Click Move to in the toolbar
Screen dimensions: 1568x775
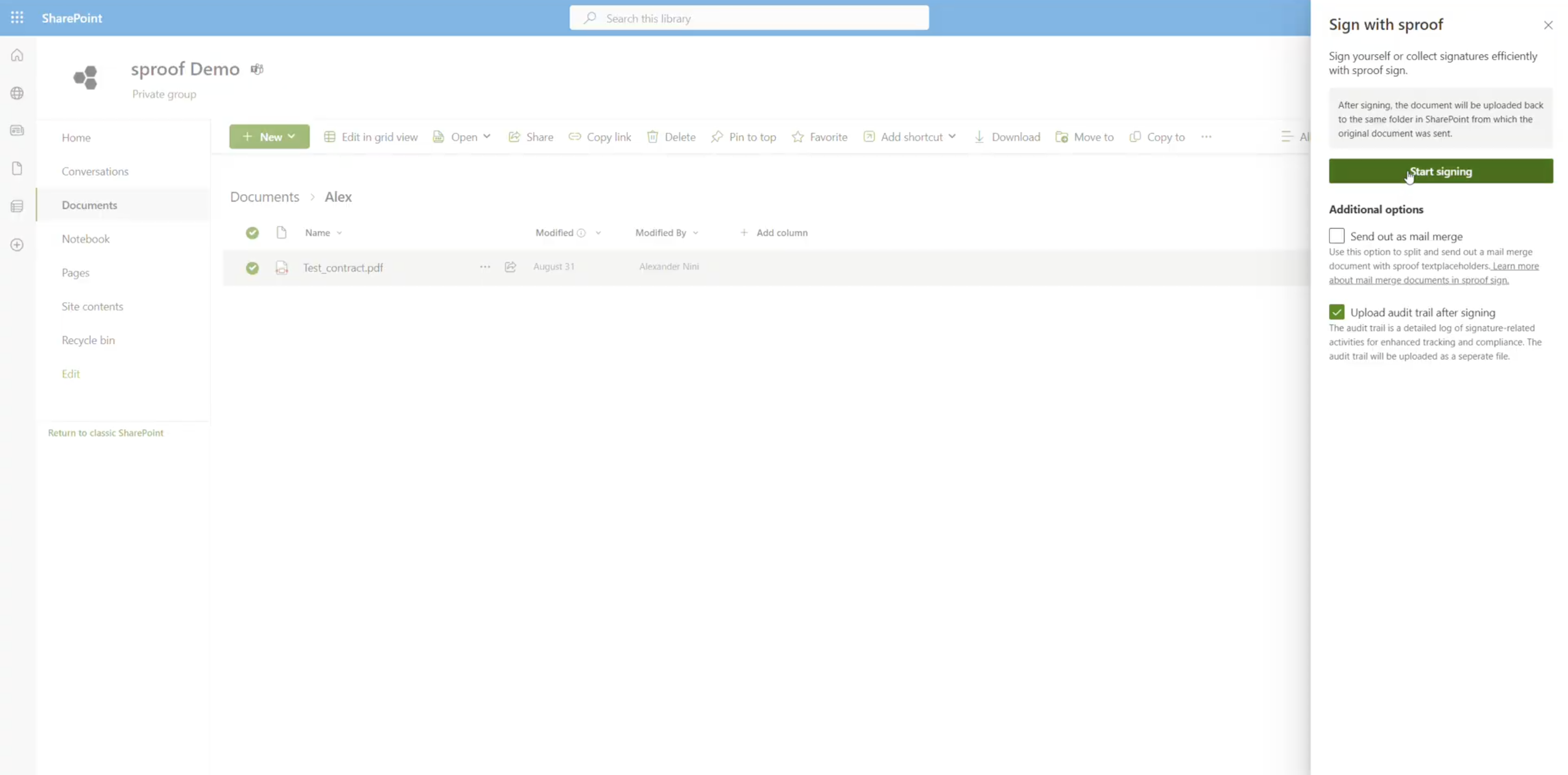coord(1085,137)
